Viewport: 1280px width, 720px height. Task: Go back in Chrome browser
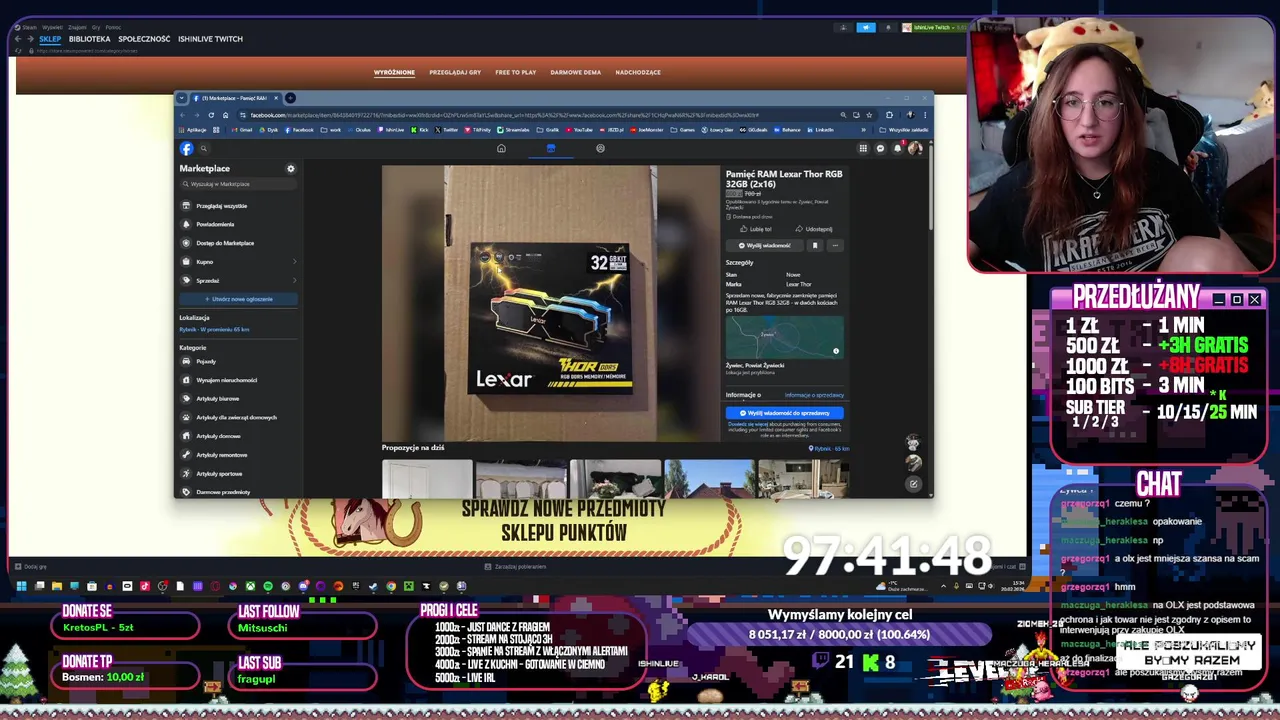(x=183, y=115)
